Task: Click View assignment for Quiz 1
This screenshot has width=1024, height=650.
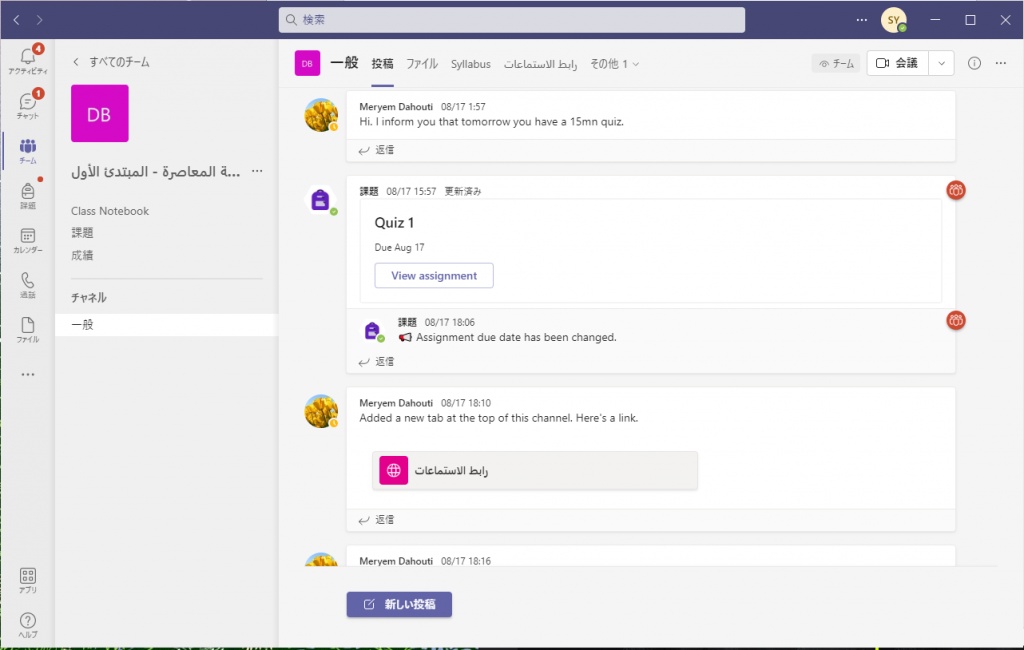Action: click(x=434, y=276)
